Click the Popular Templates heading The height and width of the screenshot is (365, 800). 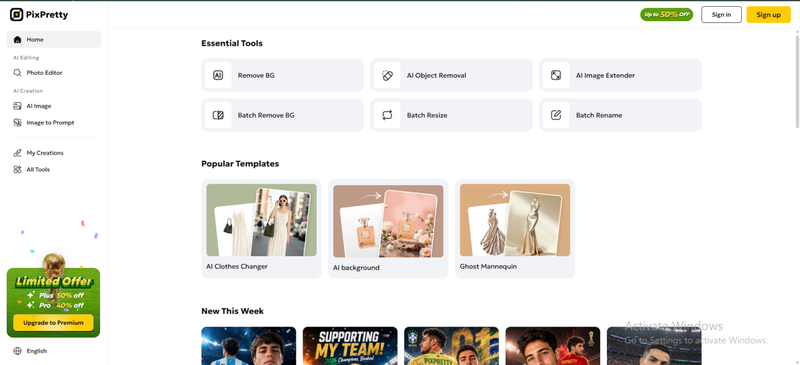click(240, 164)
